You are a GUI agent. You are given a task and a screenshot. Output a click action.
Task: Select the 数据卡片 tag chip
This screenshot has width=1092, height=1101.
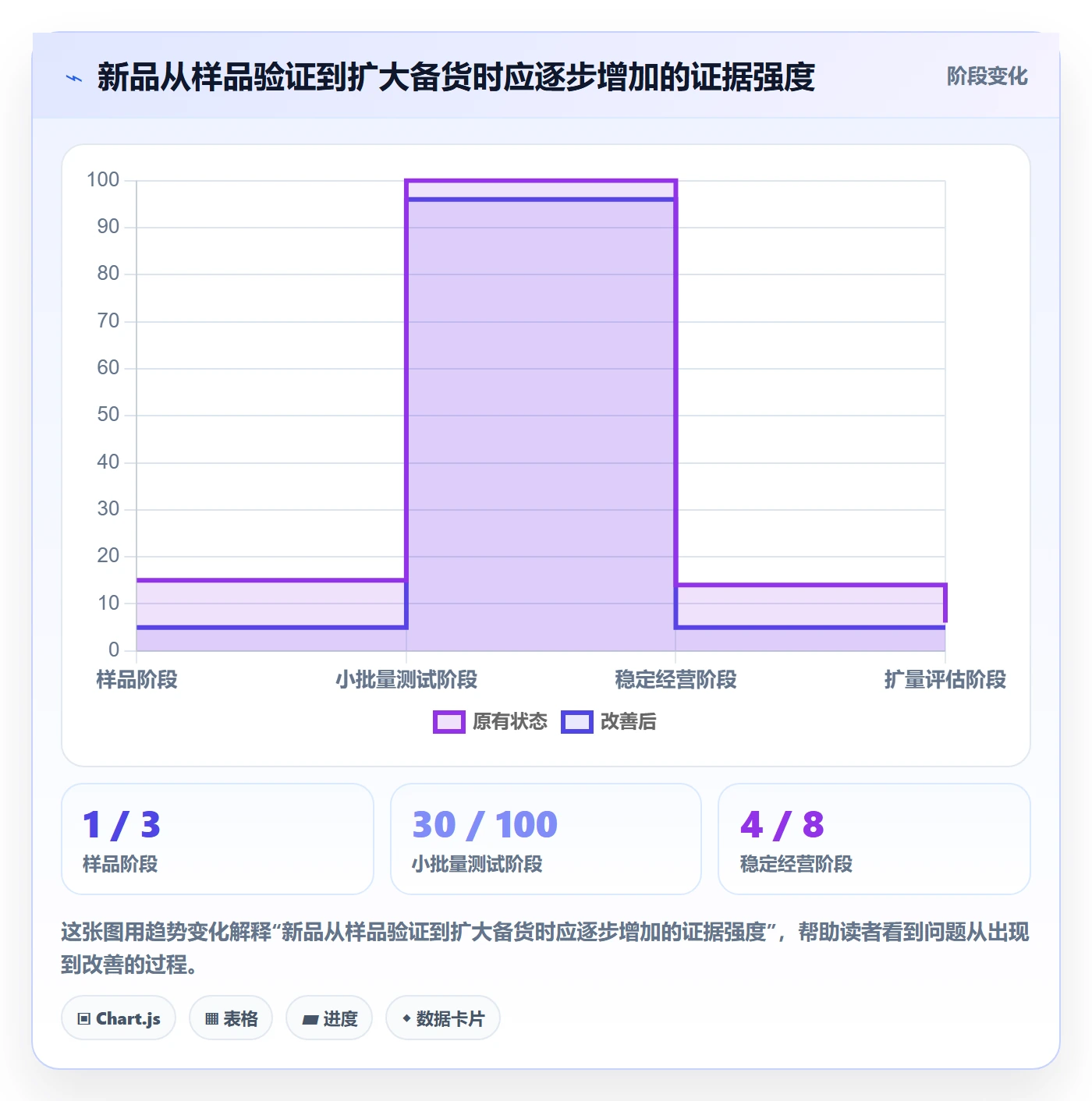(x=443, y=1018)
